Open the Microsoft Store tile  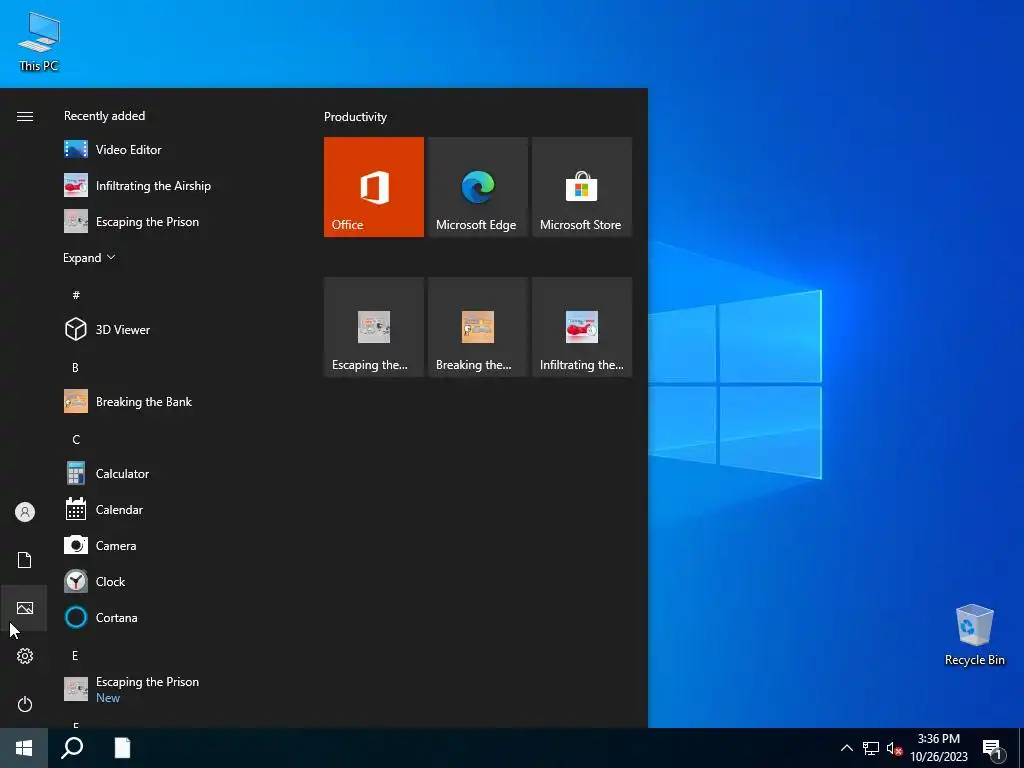point(582,187)
